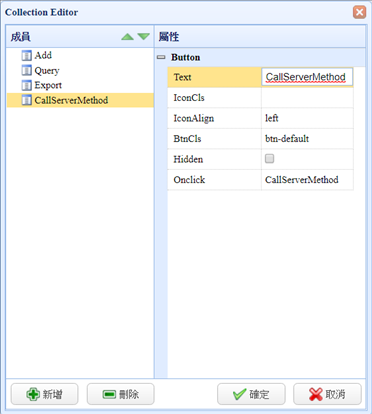Click the 成員 panel header
Image resolution: width=372 pixels, height=414 pixels.
[80, 37]
